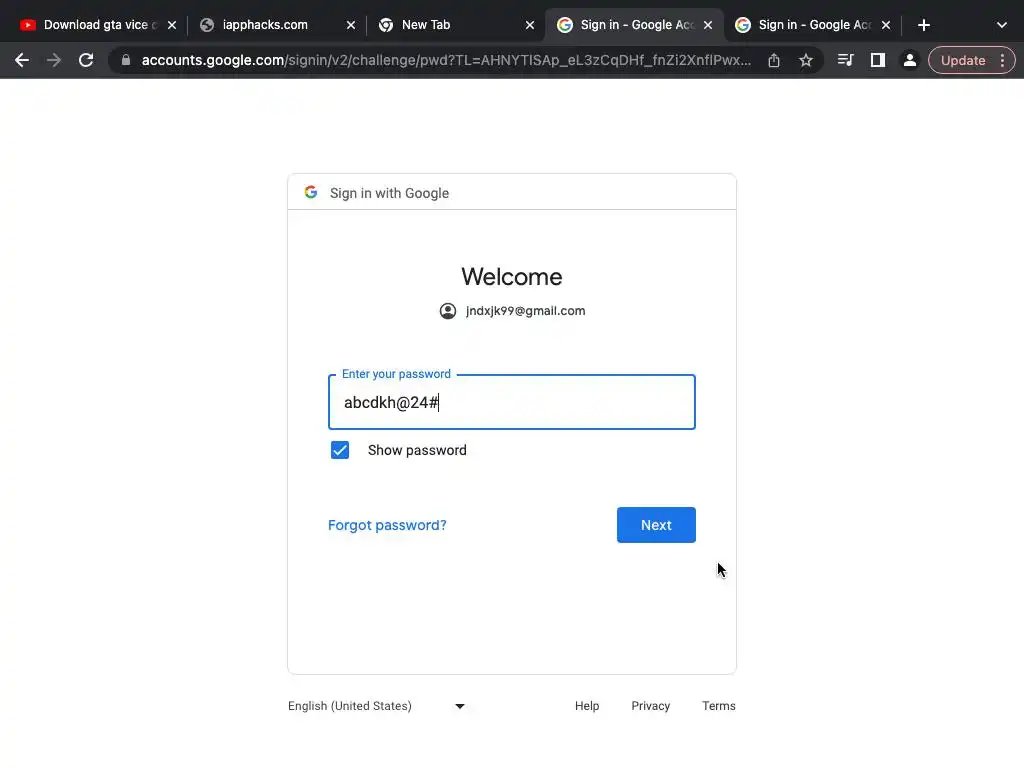
Task: Click the Forgot password? link
Action: (387, 525)
